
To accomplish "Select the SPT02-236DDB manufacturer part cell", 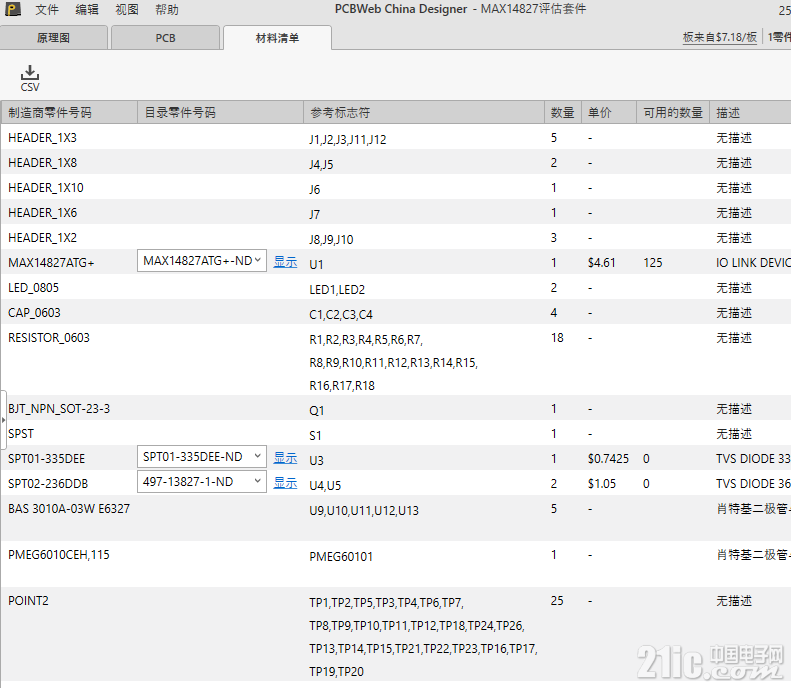I will tap(48, 484).
